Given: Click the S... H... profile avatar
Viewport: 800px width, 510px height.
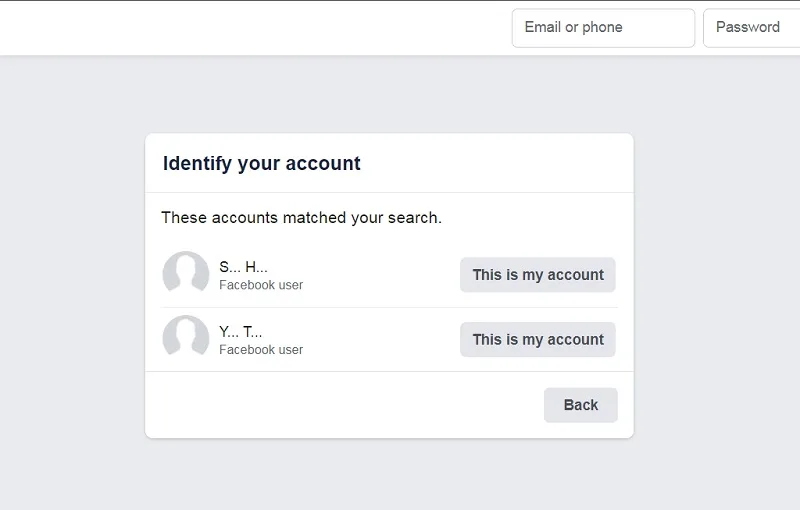Looking at the screenshot, I should pyautogui.click(x=186, y=274).
